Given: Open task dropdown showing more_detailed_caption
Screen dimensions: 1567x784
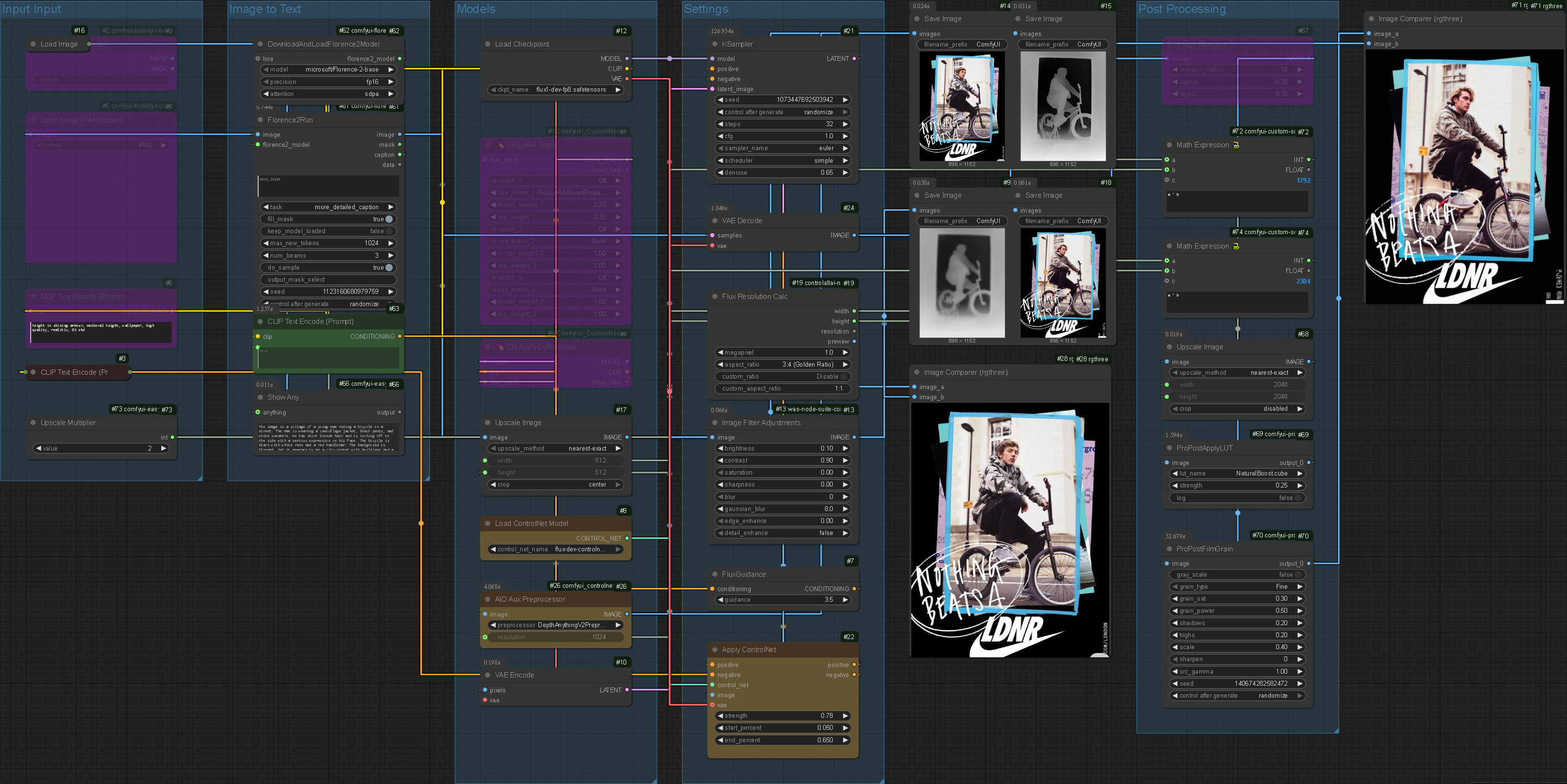Looking at the screenshot, I should point(328,207).
